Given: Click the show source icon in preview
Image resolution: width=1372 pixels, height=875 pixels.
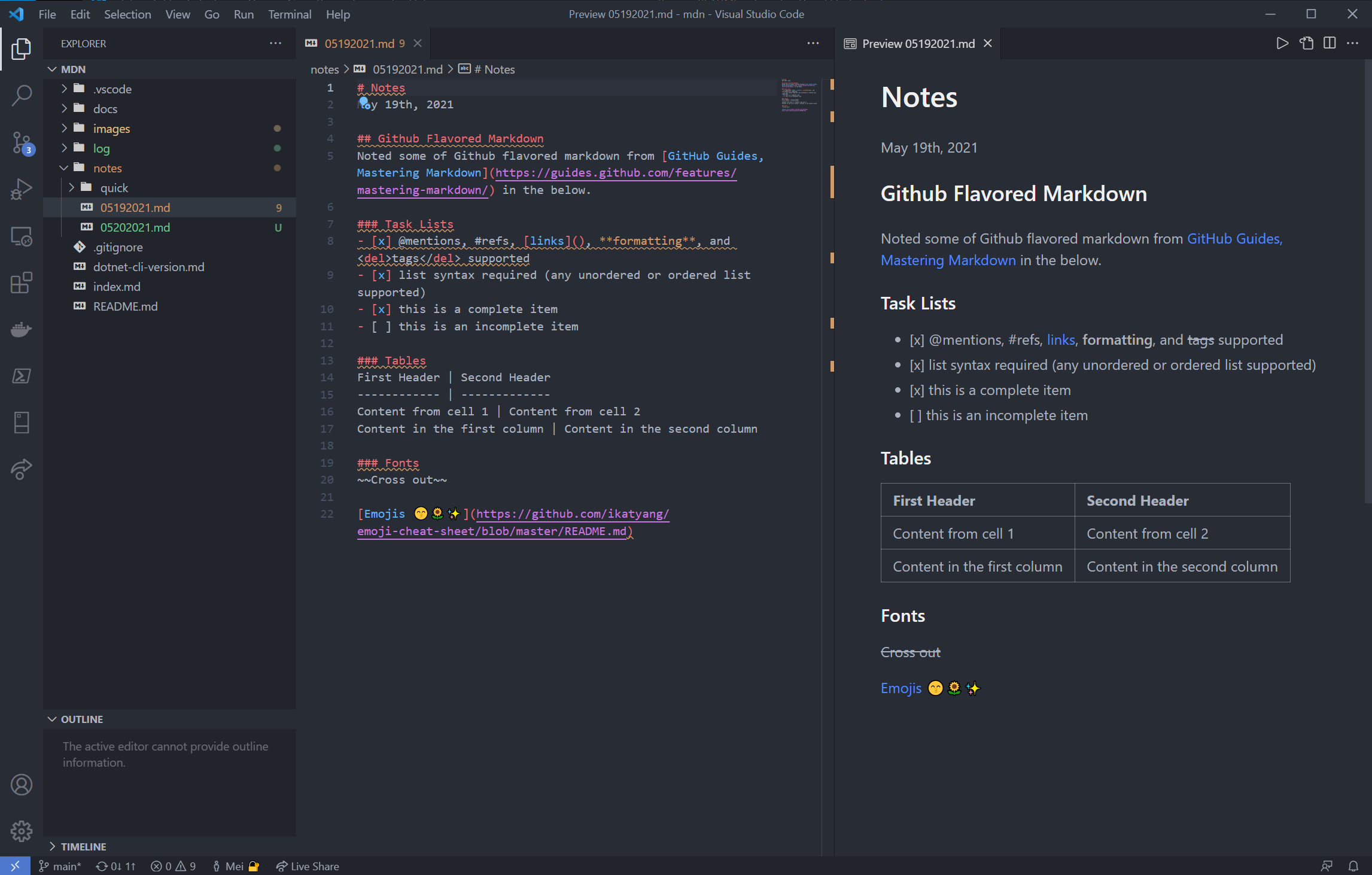Looking at the screenshot, I should [1306, 43].
